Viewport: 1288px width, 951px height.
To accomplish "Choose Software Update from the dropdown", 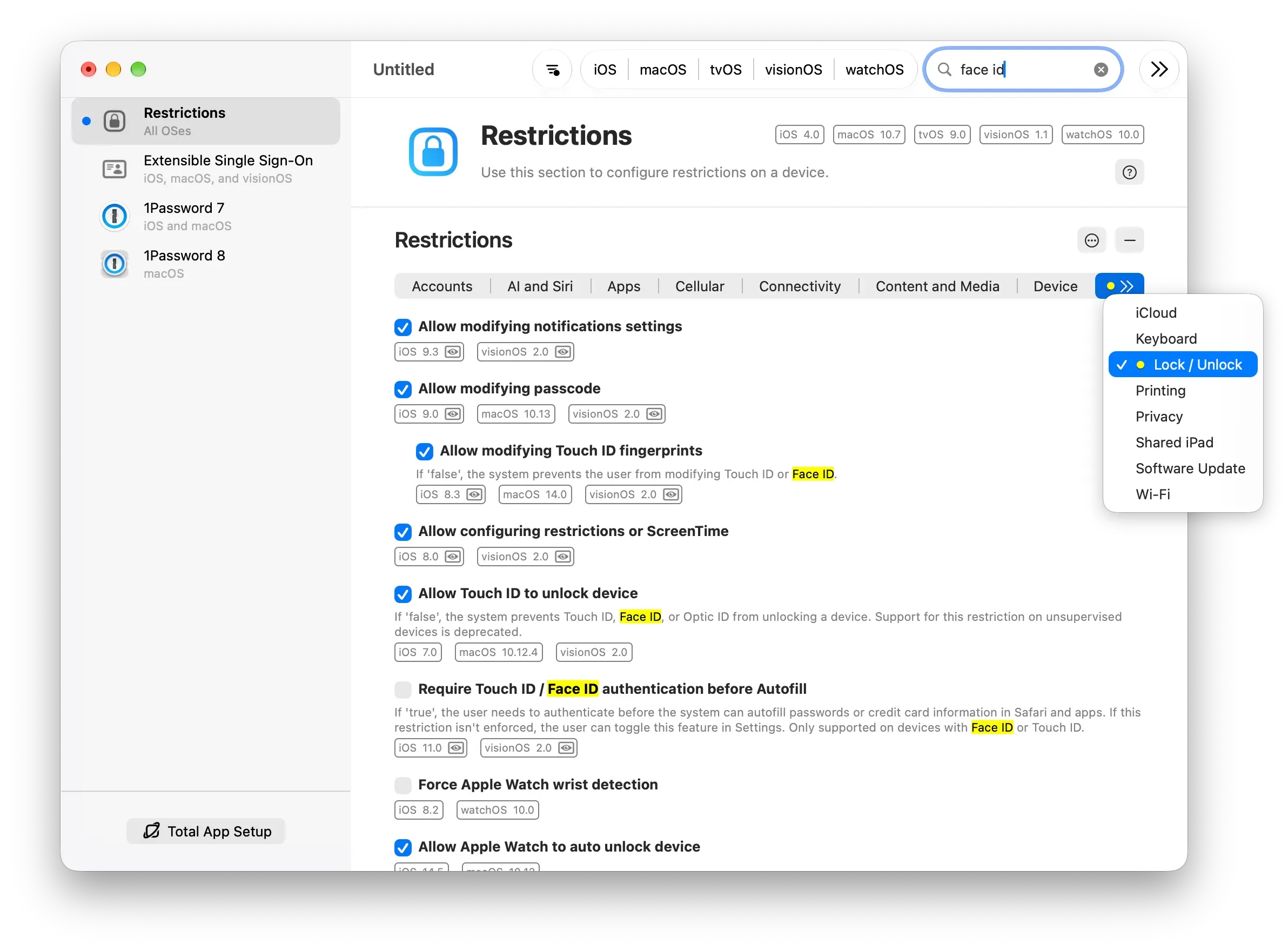I will 1182,468.
